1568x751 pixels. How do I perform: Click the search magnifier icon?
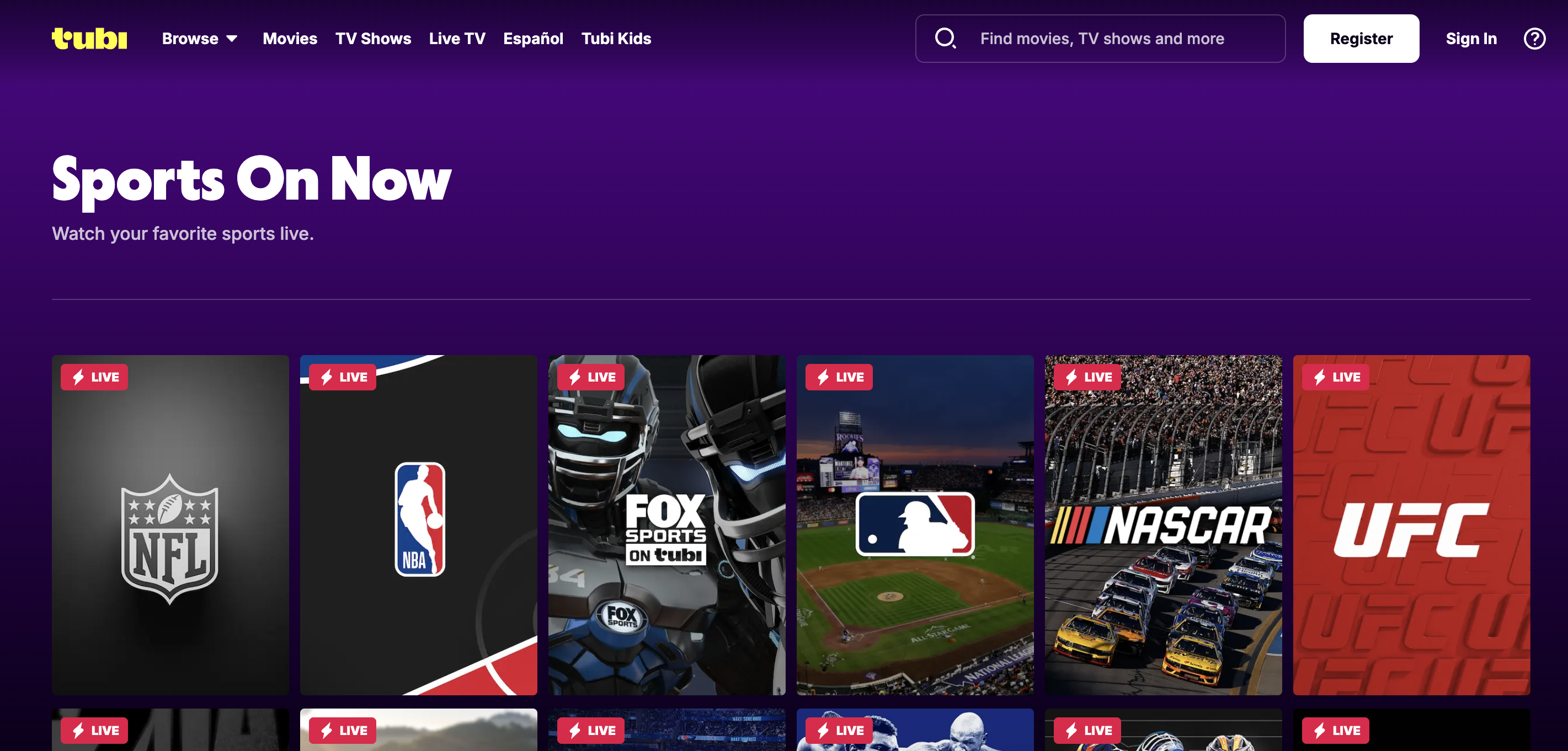click(x=945, y=38)
